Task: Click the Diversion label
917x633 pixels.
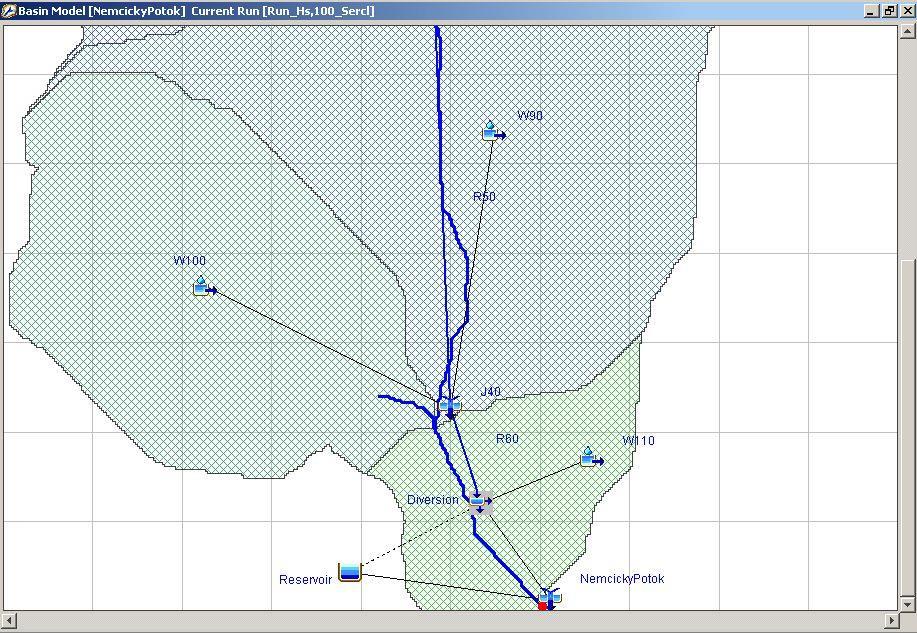Action: coord(433,500)
